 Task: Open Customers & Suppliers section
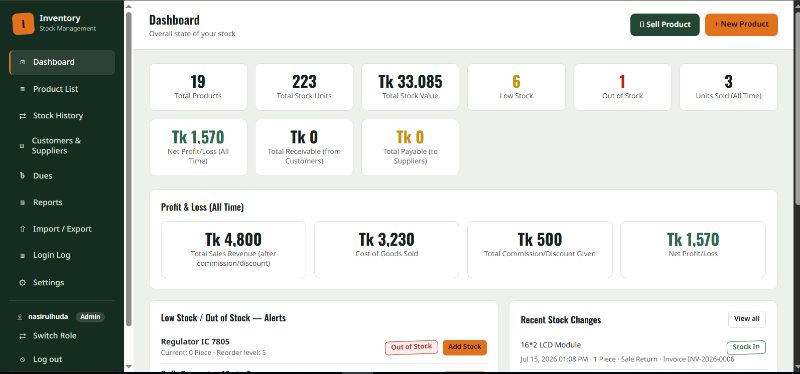click(x=62, y=146)
